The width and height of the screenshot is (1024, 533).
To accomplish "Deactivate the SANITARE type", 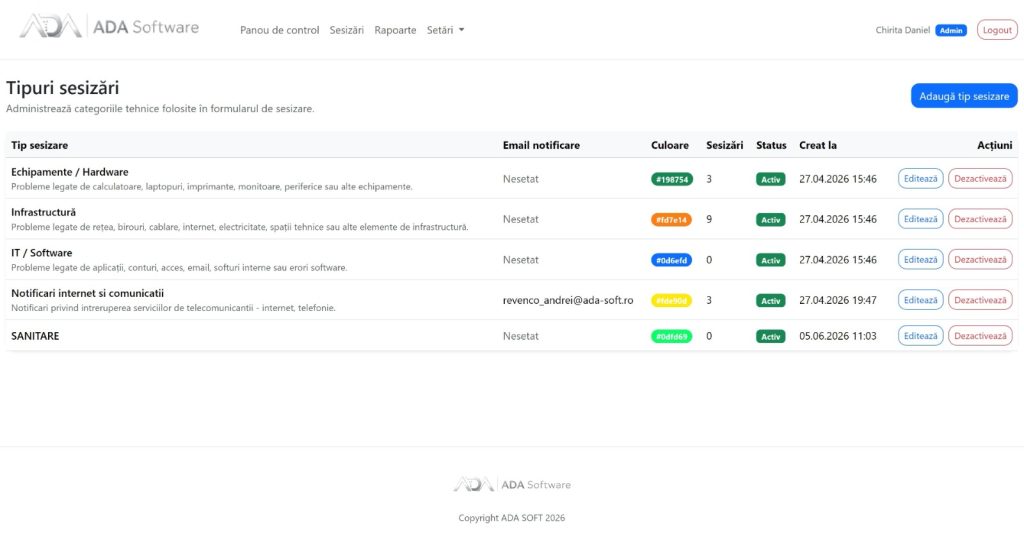I will (980, 336).
